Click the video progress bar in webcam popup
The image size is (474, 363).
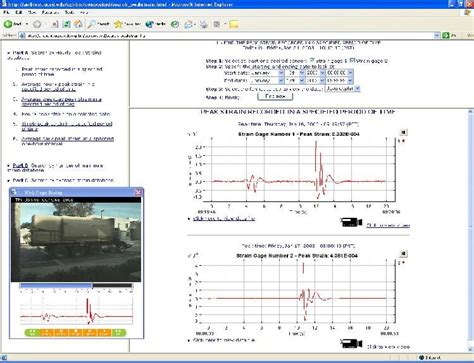point(76,285)
